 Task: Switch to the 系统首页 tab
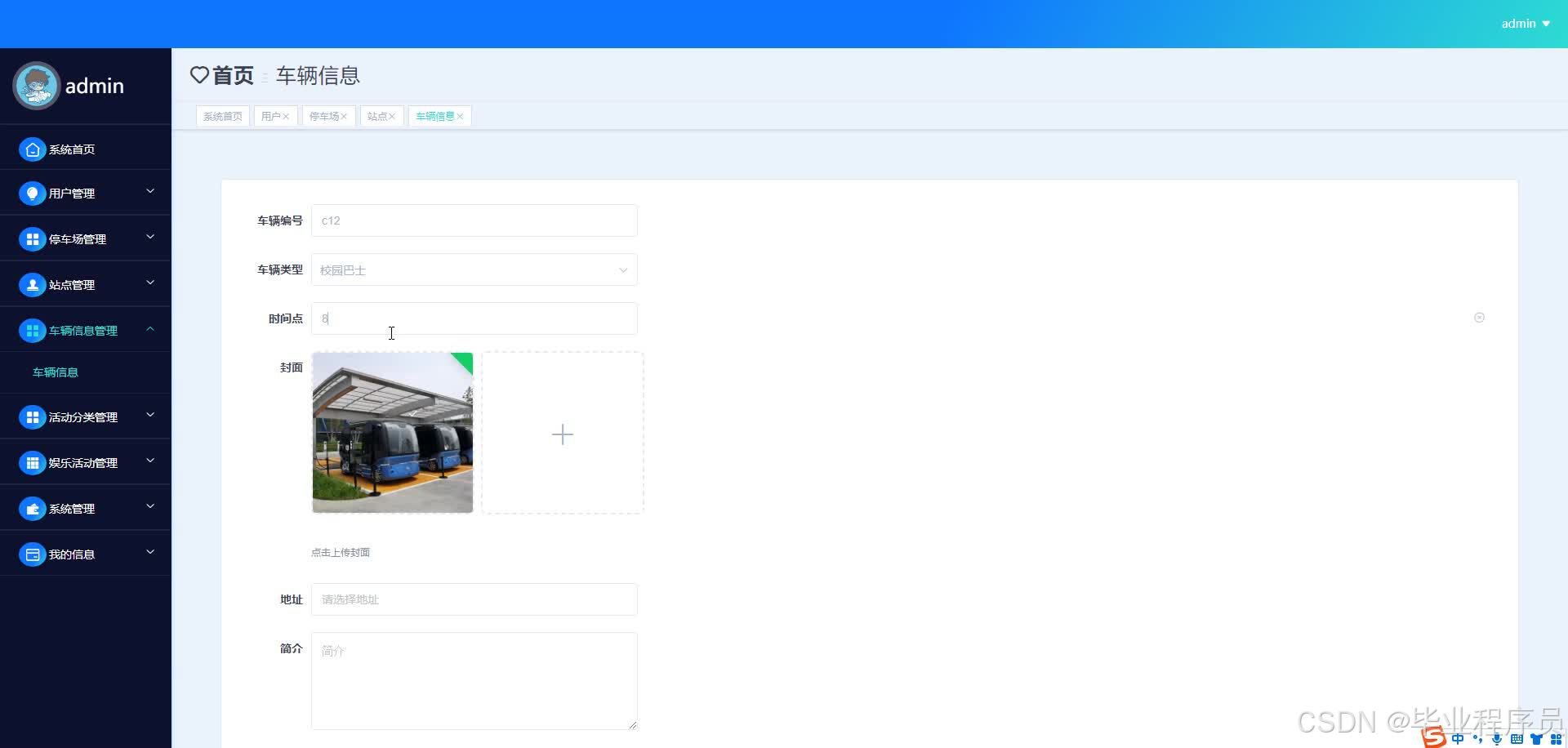point(223,117)
